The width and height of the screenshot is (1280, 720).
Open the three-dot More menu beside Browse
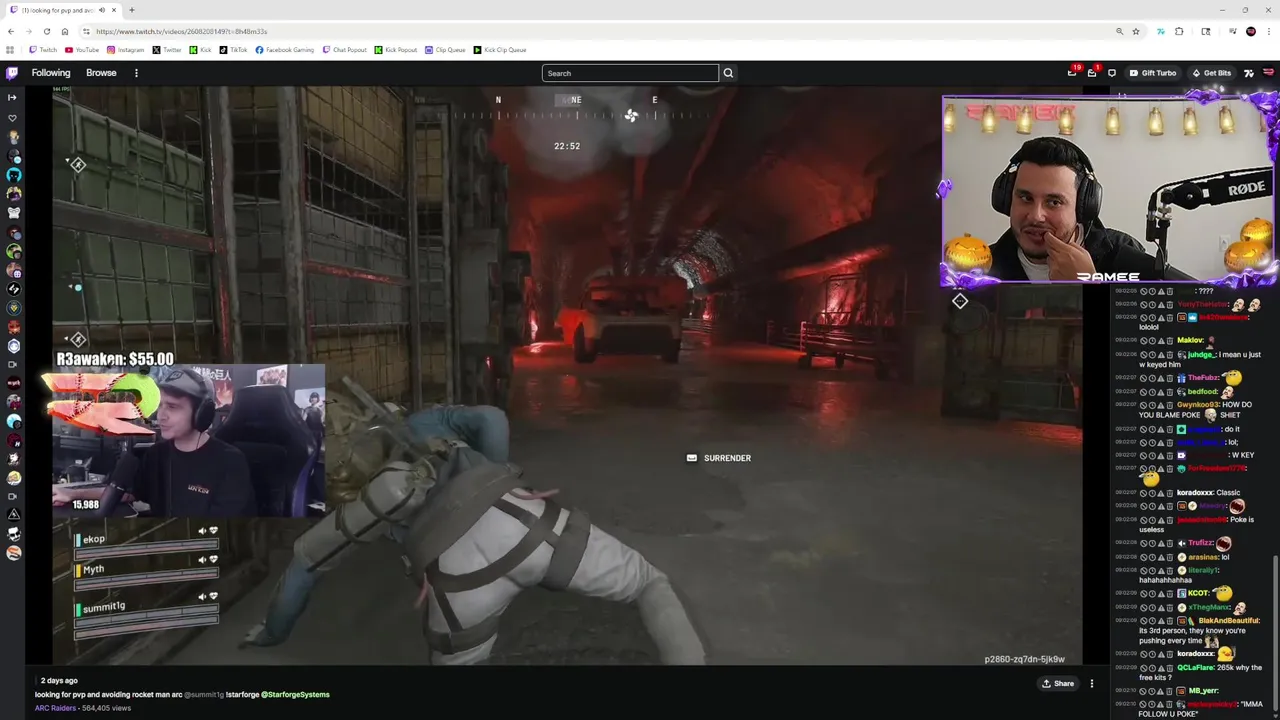[136, 73]
